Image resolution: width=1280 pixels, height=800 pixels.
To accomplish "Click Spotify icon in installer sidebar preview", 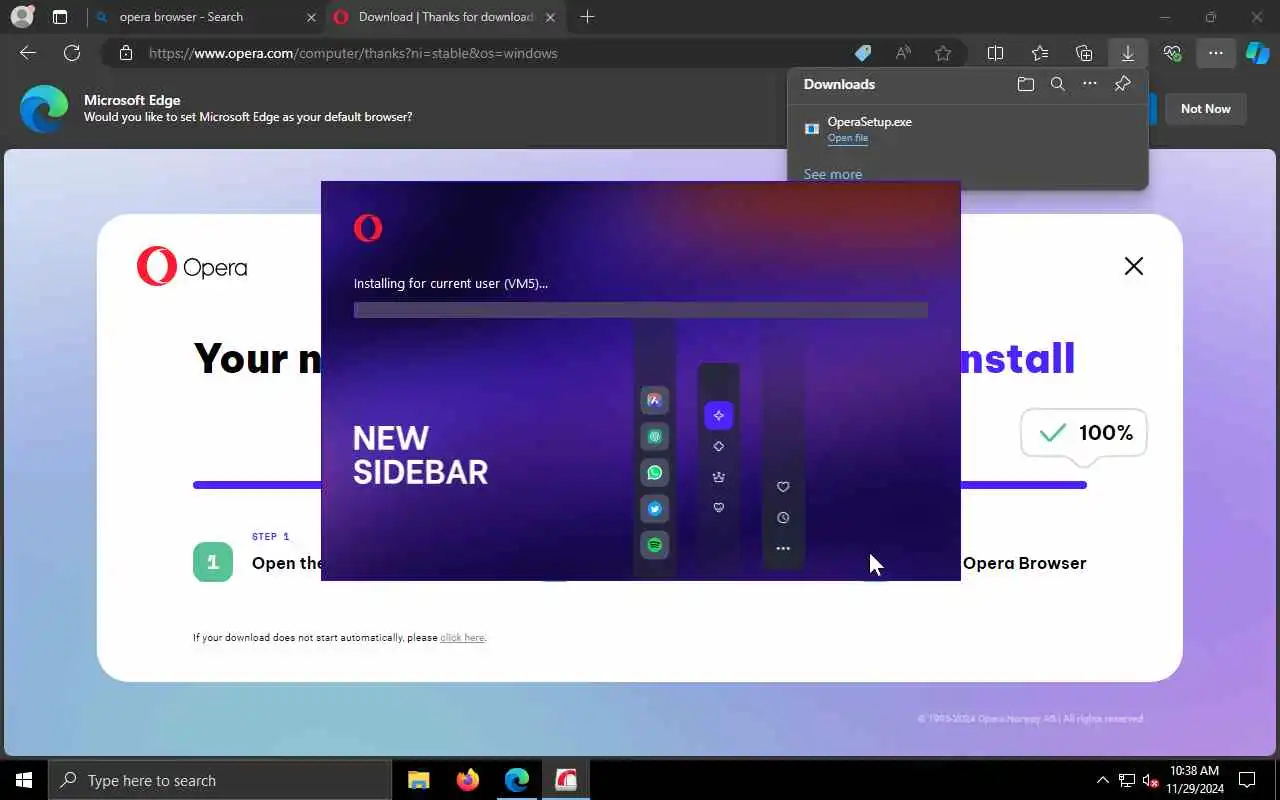I will pyautogui.click(x=654, y=545).
